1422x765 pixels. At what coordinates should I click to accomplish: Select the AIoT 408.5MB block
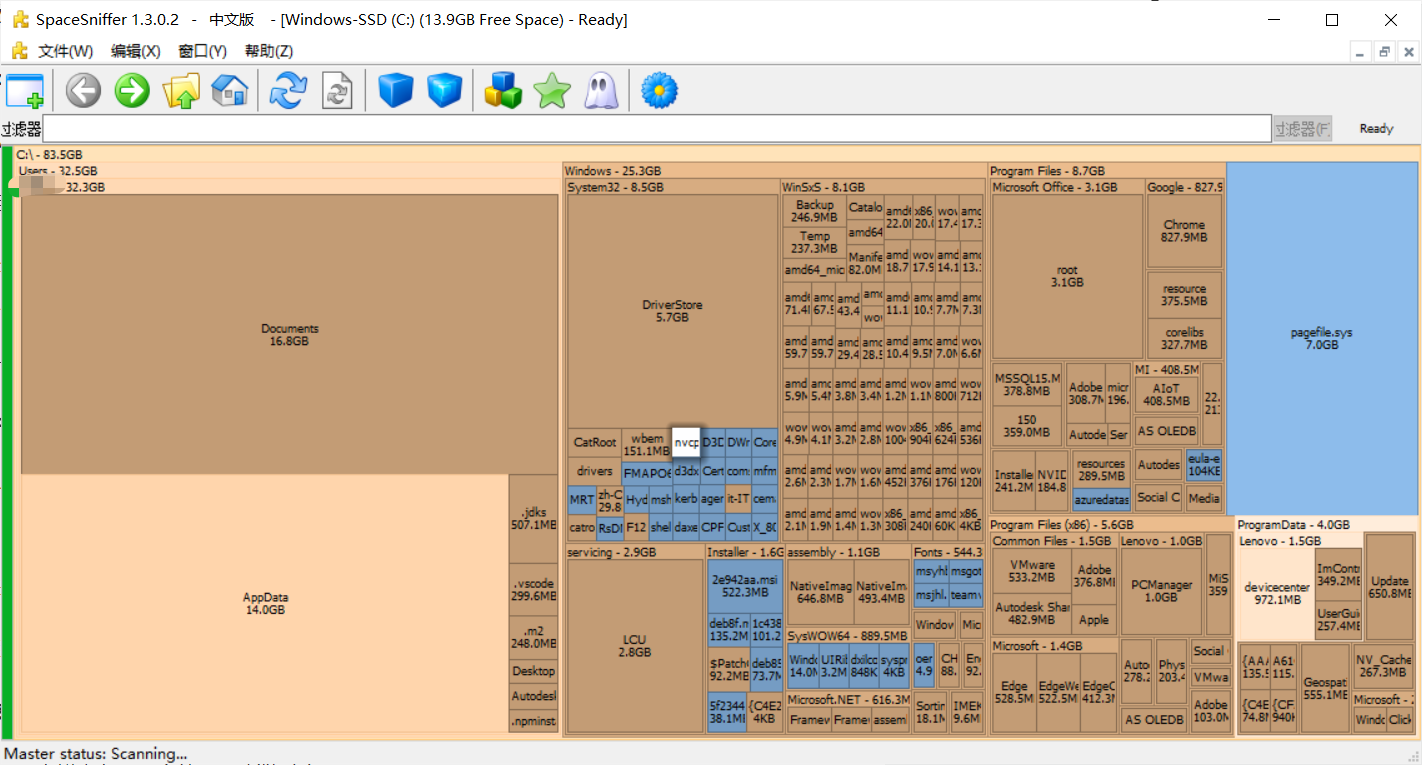click(1166, 395)
